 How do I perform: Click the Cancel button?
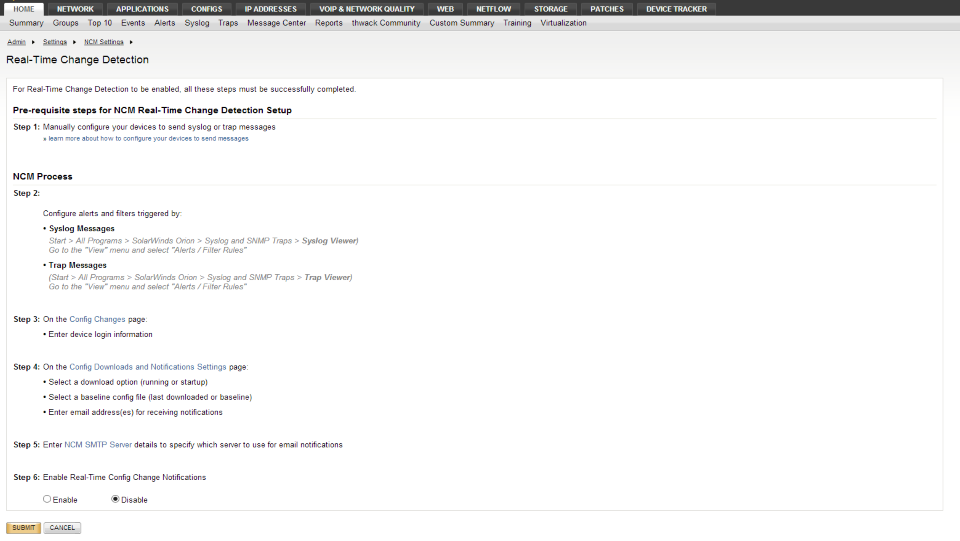click(x=62, y=527)
